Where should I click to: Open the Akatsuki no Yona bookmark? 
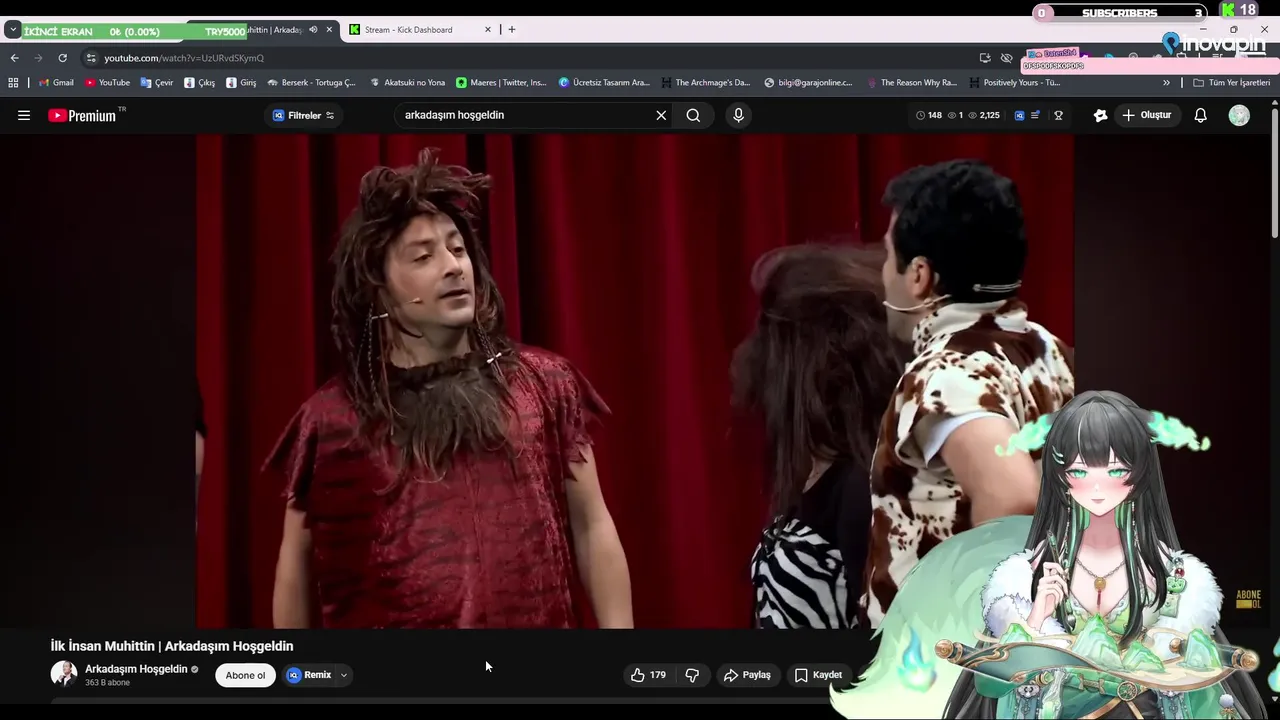click(407, 83)
